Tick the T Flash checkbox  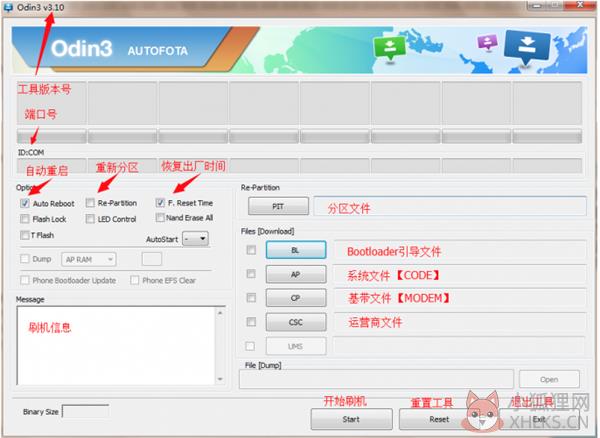click(x=25, y=235)
